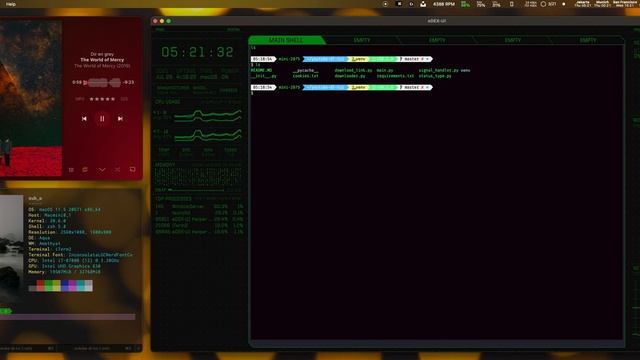Screen dimensions: 640x360
Task: Click the horizontal scrollbar below eDEX terminal
Action: tap(437, 344)
